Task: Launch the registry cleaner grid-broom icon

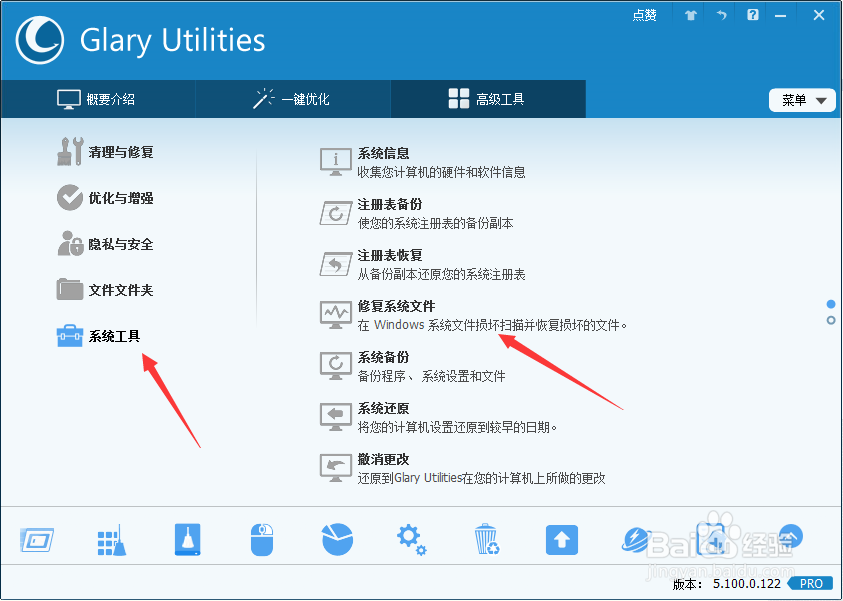Action: pos(112,540)
